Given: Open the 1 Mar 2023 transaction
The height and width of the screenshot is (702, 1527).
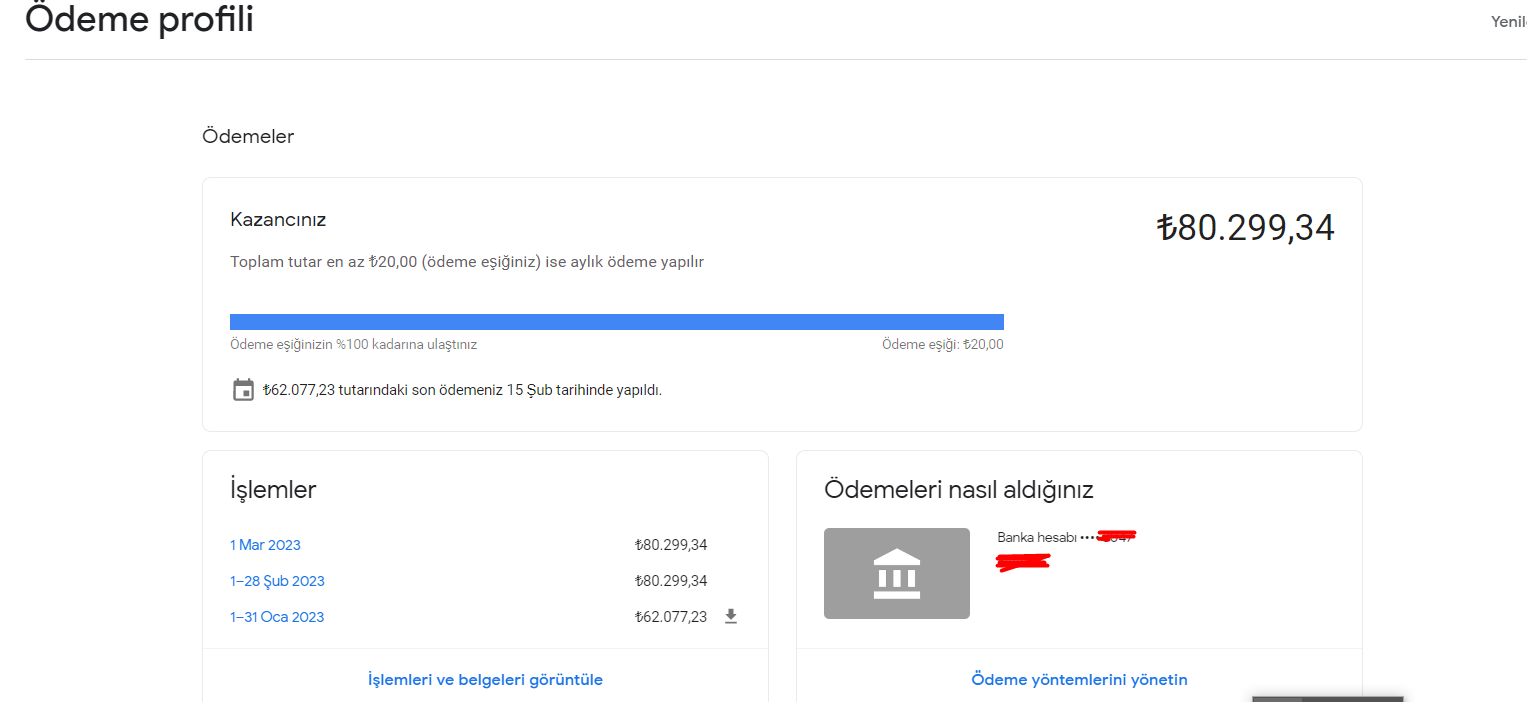Looking at the screenshot, I should click(265, 545).
